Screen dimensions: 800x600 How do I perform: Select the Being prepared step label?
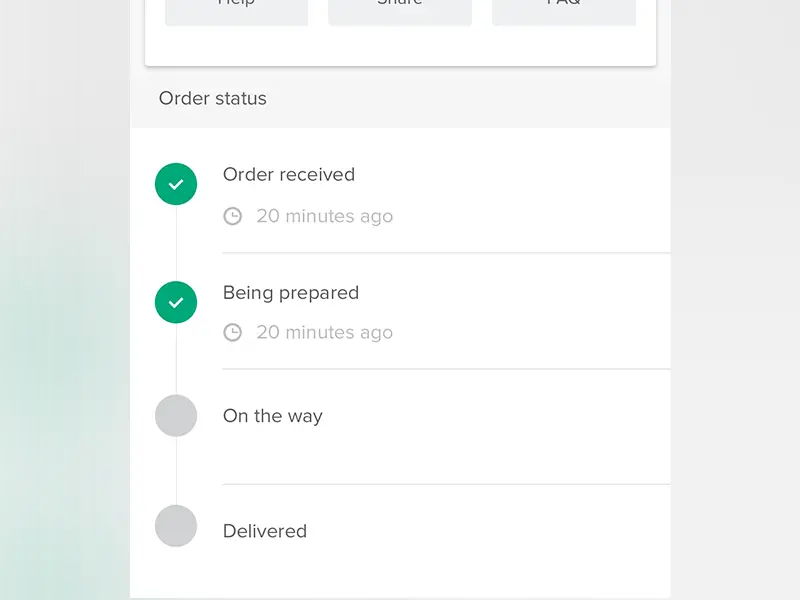coord(291,293)
